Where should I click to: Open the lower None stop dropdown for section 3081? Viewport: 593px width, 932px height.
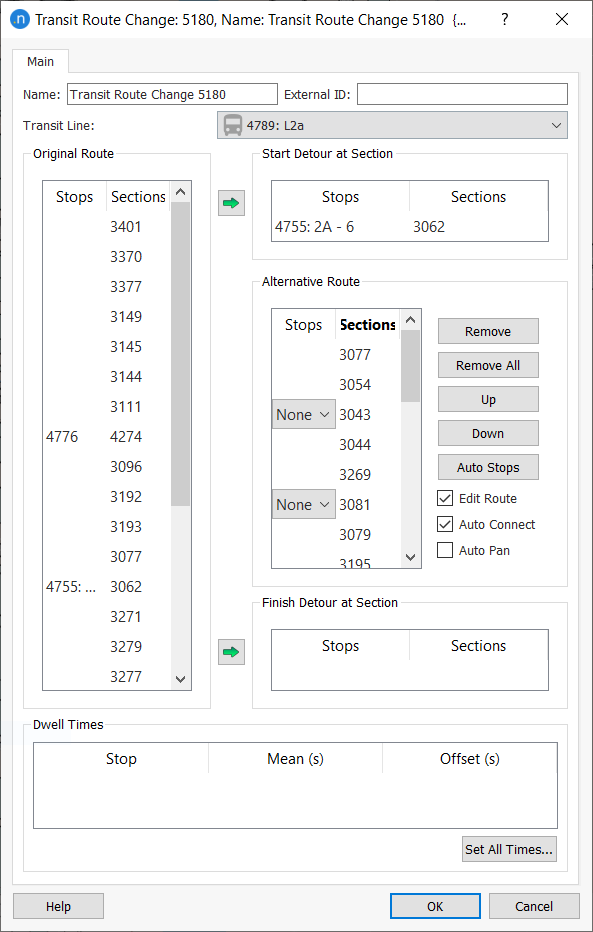(303, 504)
